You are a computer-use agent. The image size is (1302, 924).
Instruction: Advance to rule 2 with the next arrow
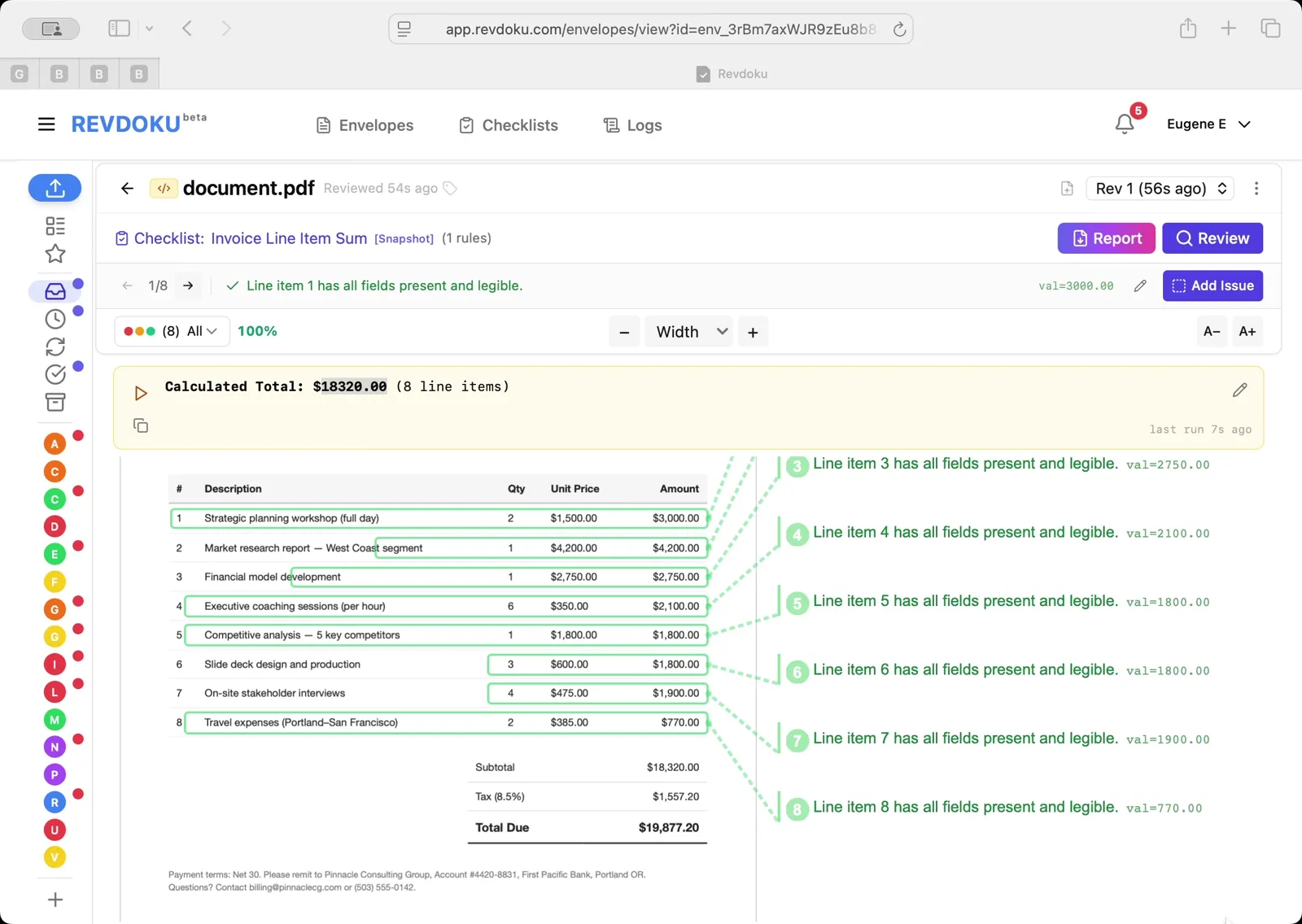(x=188, y=285)
